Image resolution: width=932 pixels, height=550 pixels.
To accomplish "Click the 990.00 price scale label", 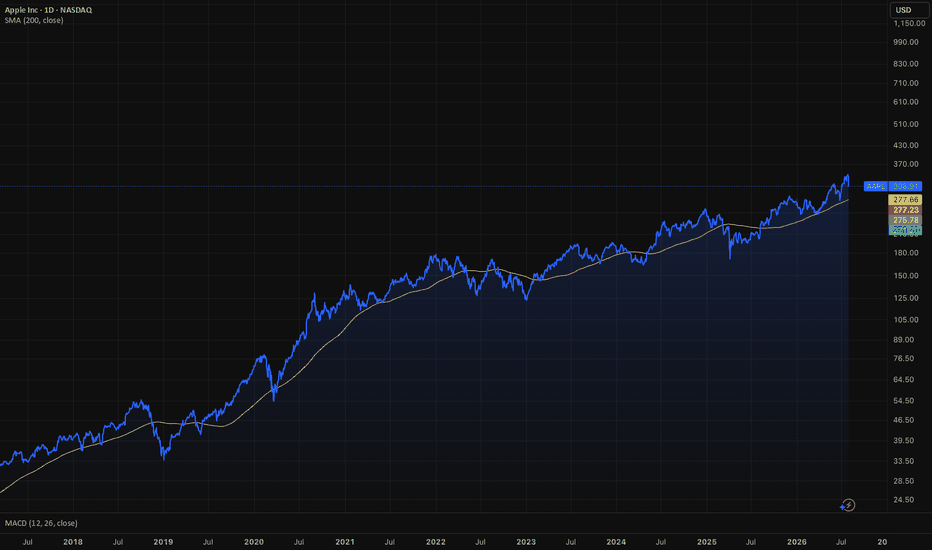I will point(906,42).
